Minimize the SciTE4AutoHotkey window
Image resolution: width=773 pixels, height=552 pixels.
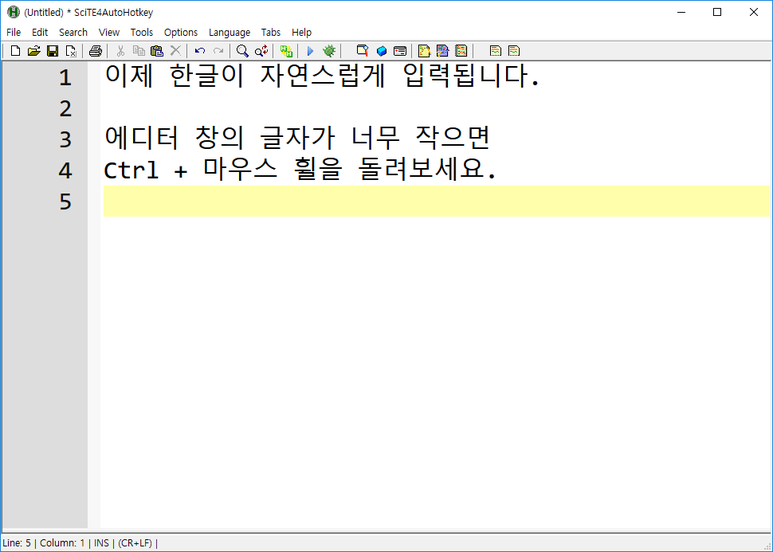click(x=681, y=12)
